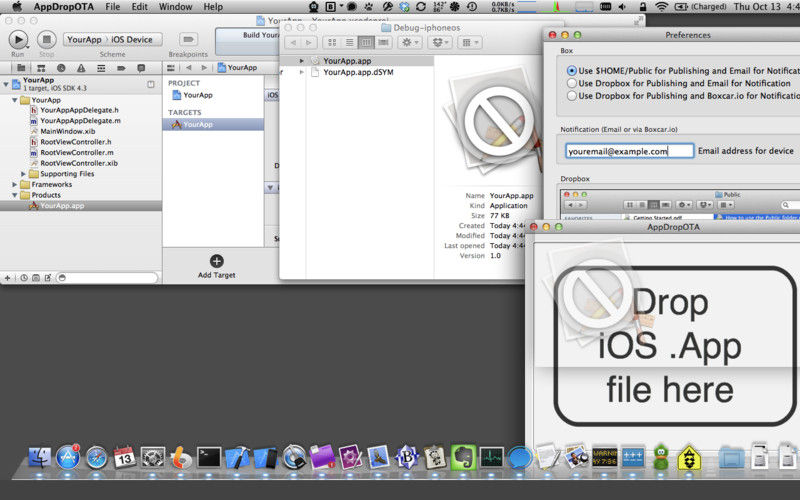Click the notification email address field
This screenshot has height=500, width=800.
tap(630, 151)
